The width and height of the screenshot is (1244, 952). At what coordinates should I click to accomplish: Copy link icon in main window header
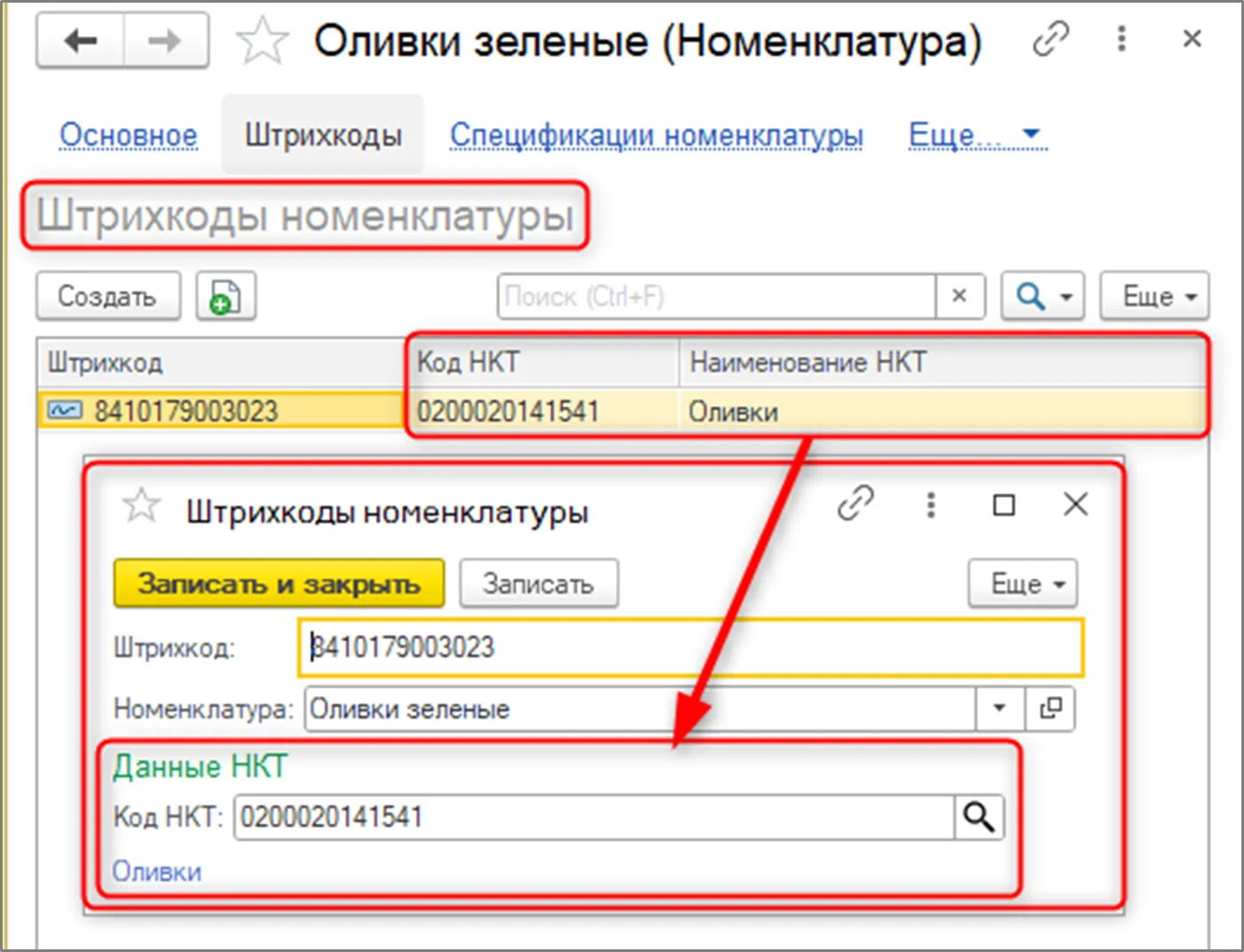pyautogui.click(x=1051, y=39)
